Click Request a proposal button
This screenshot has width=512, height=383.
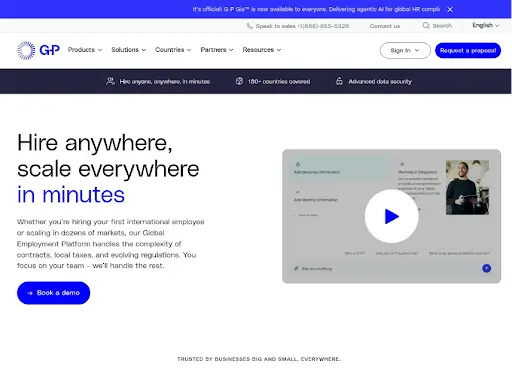point(468,50)
